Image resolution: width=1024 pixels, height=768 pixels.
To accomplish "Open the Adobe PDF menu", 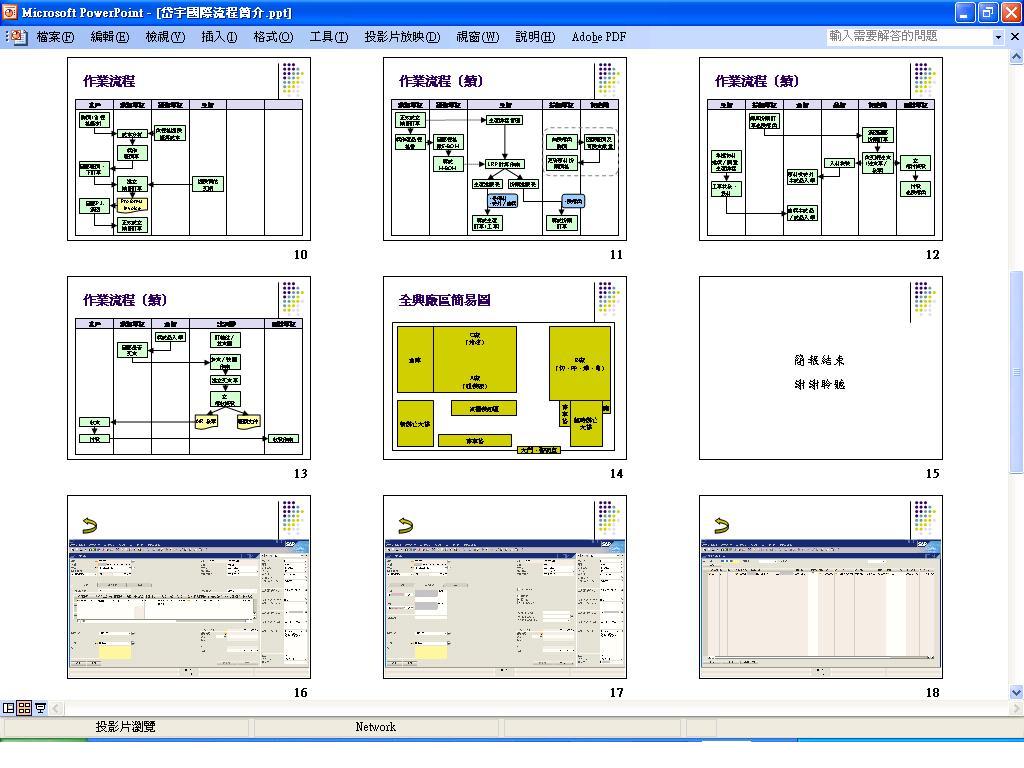I will pos(598,37).
